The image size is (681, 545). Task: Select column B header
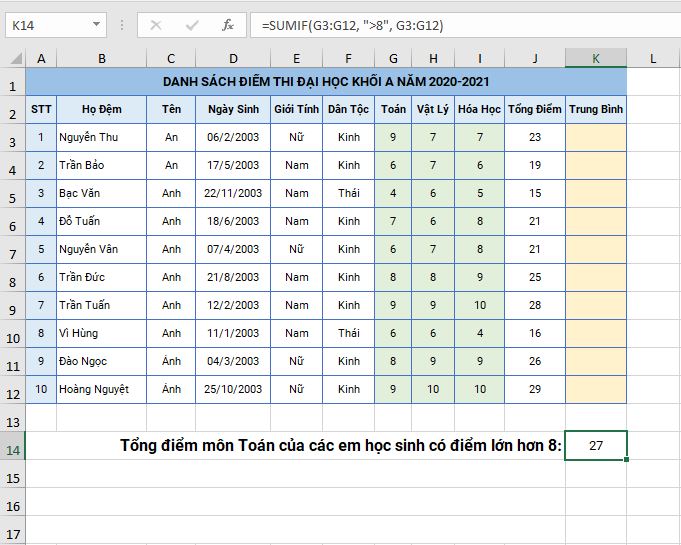(102, 58)
